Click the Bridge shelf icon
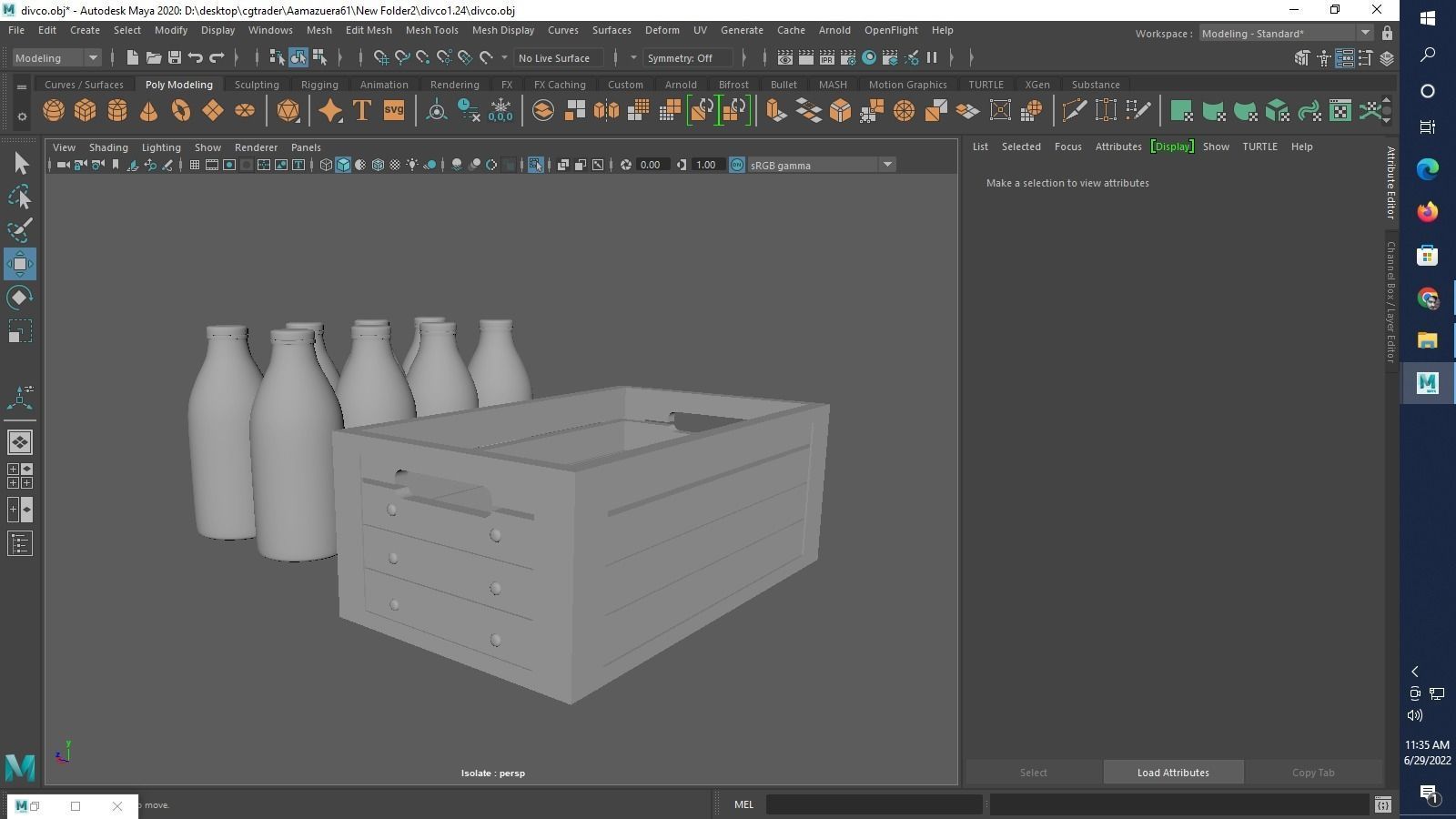 coord(808,111)
